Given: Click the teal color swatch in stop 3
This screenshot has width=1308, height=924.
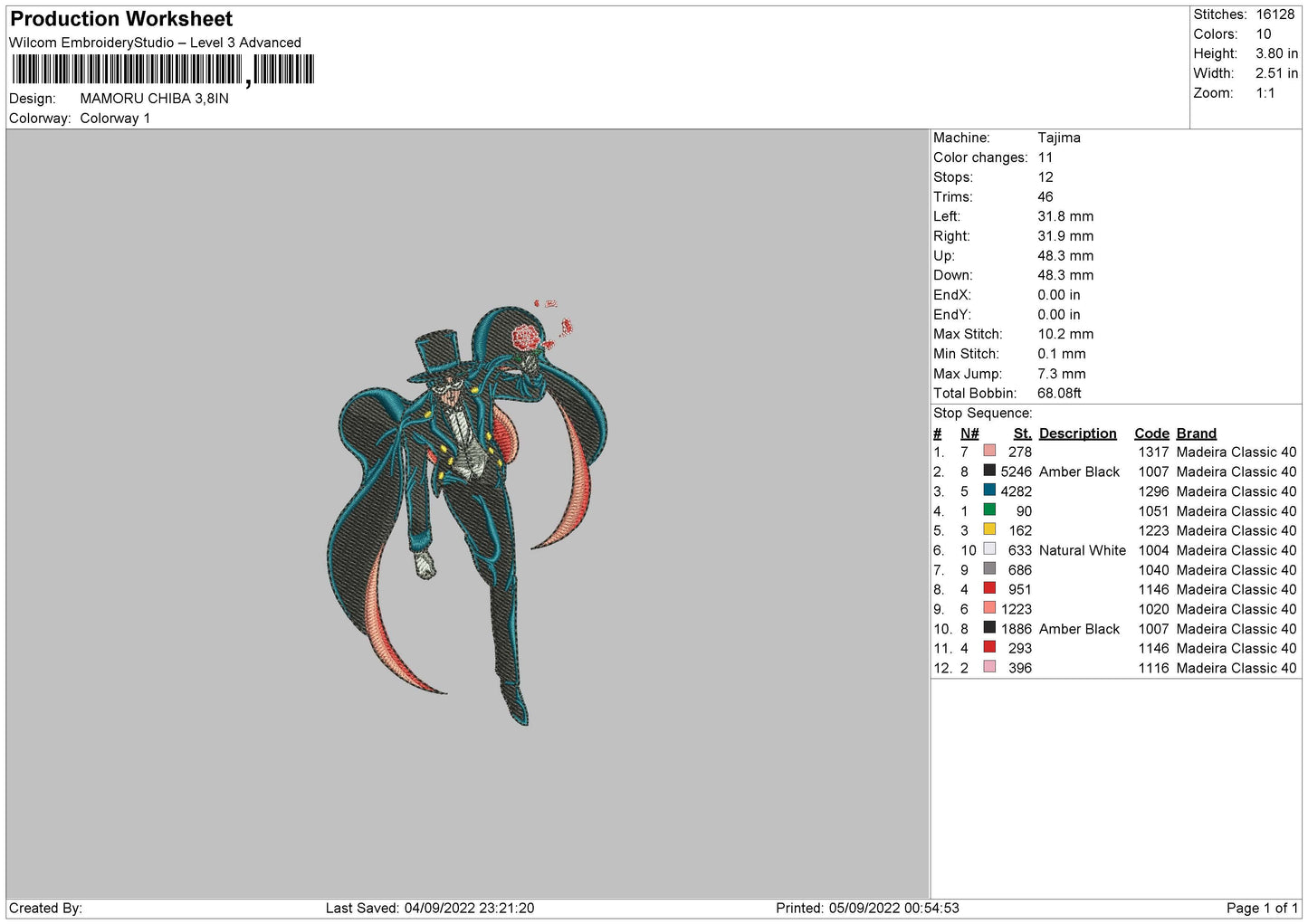Looking at the screenshot, I should click(x=989, y=491).
